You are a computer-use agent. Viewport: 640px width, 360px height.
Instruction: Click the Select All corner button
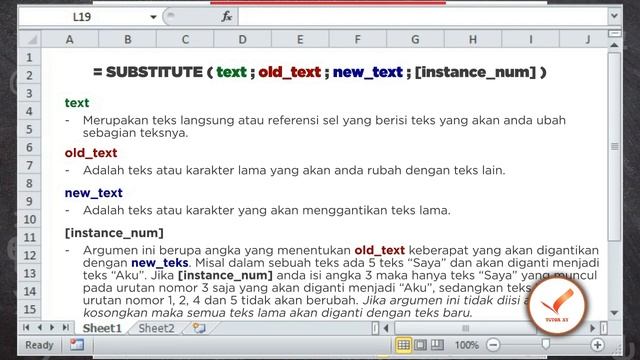[x=30, y=40]
